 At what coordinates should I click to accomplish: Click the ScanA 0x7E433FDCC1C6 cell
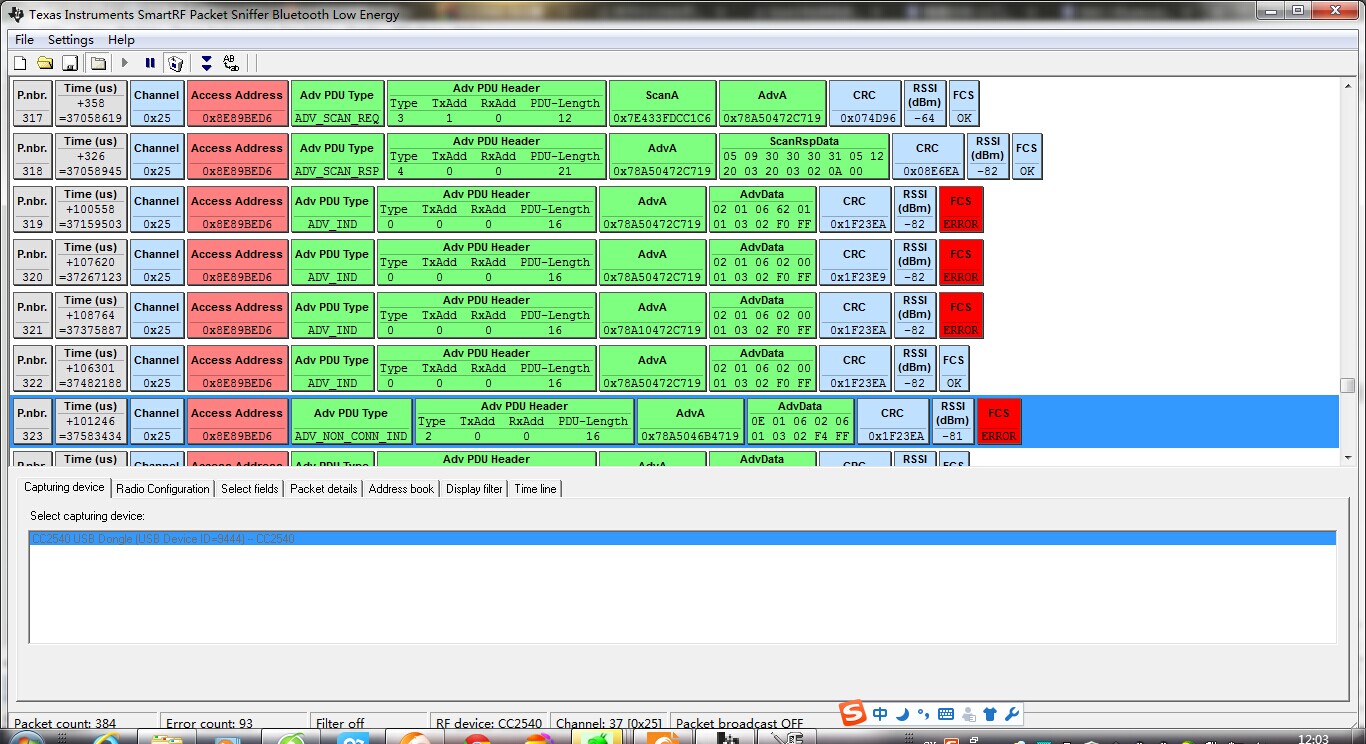(662, 103)
